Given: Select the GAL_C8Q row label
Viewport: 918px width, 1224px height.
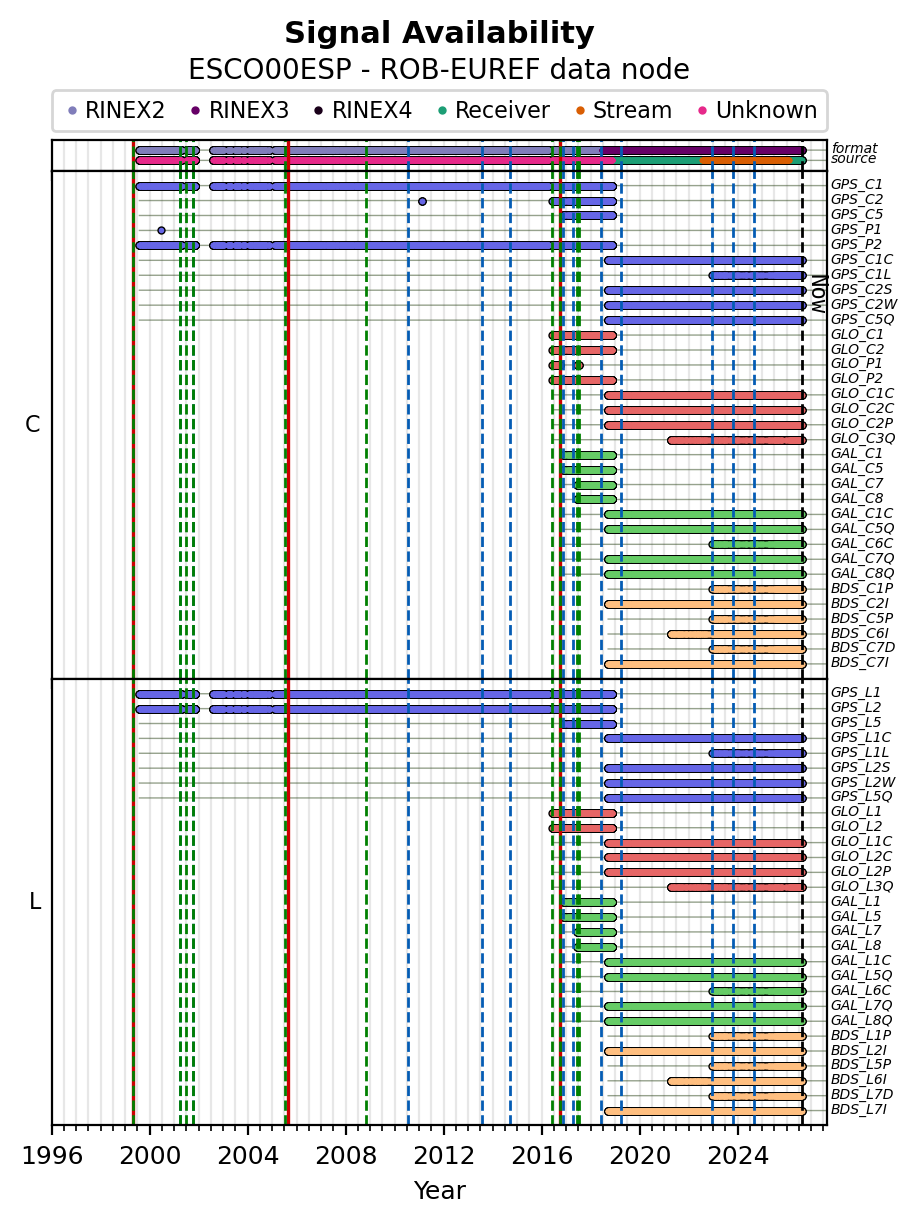Looking at the screenshot, I should click(x=862, y=573).
